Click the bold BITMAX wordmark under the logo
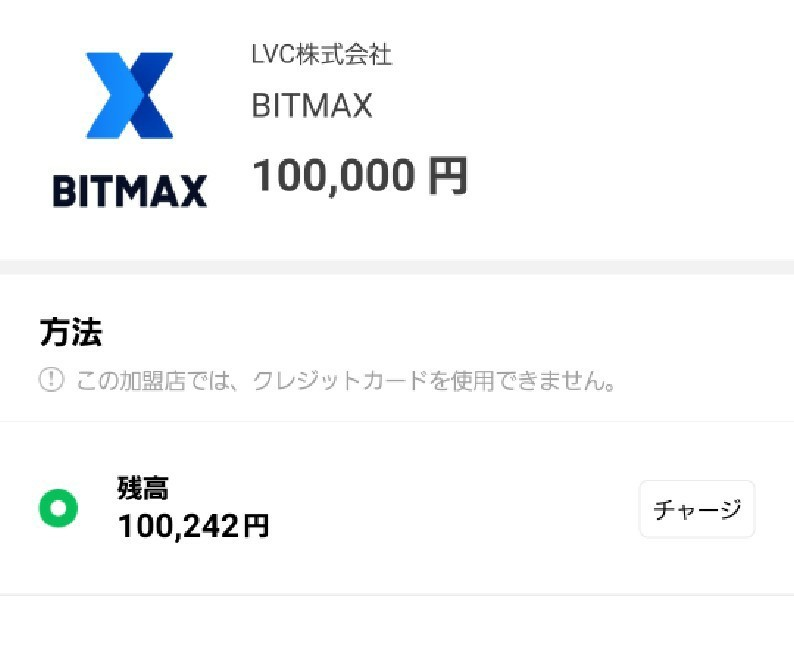794x645 pixels. tap(130, 191)
